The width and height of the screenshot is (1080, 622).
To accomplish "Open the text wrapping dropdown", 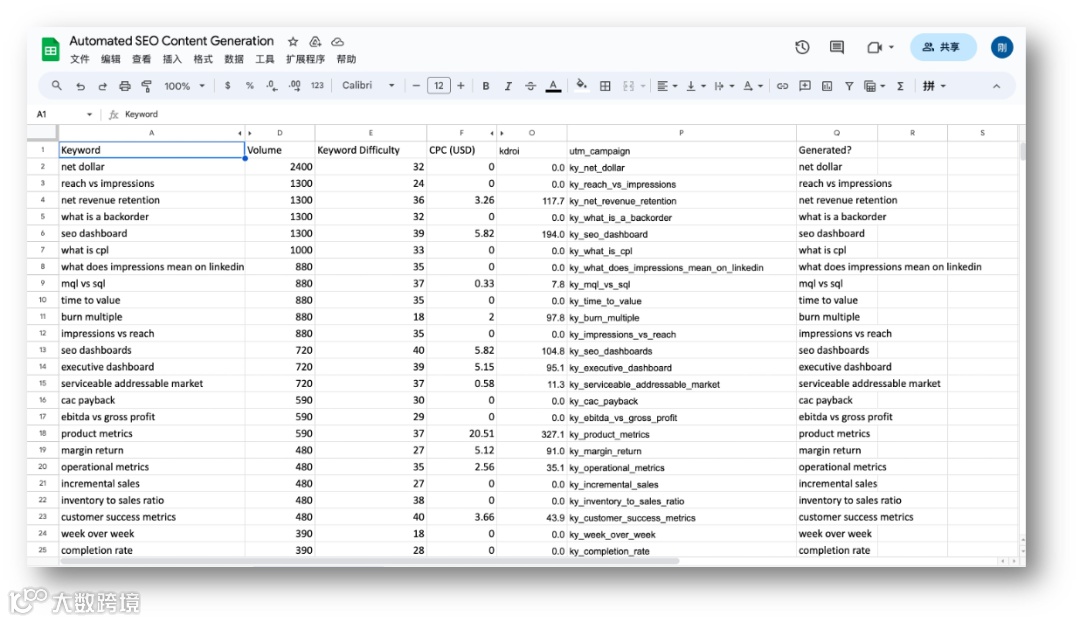I will [724, 86].
